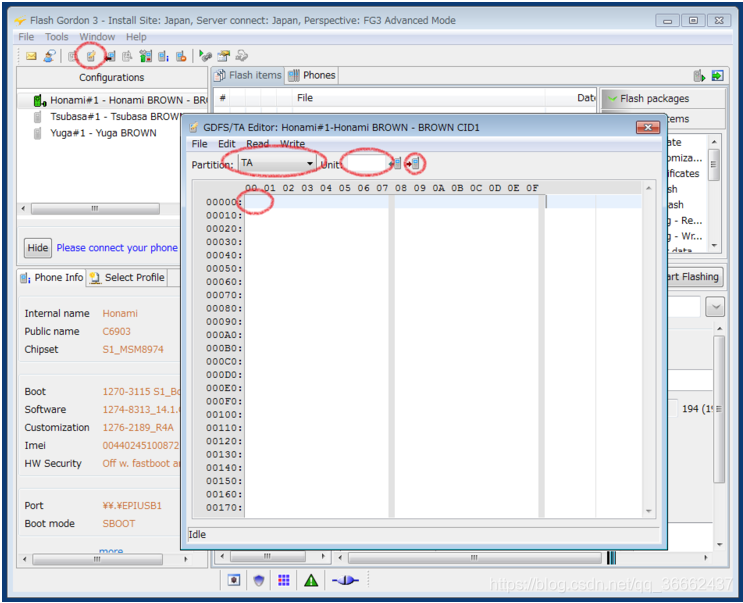Click the write unit red-arrow phone icon

pyautogui.click(x=414, y=164)
